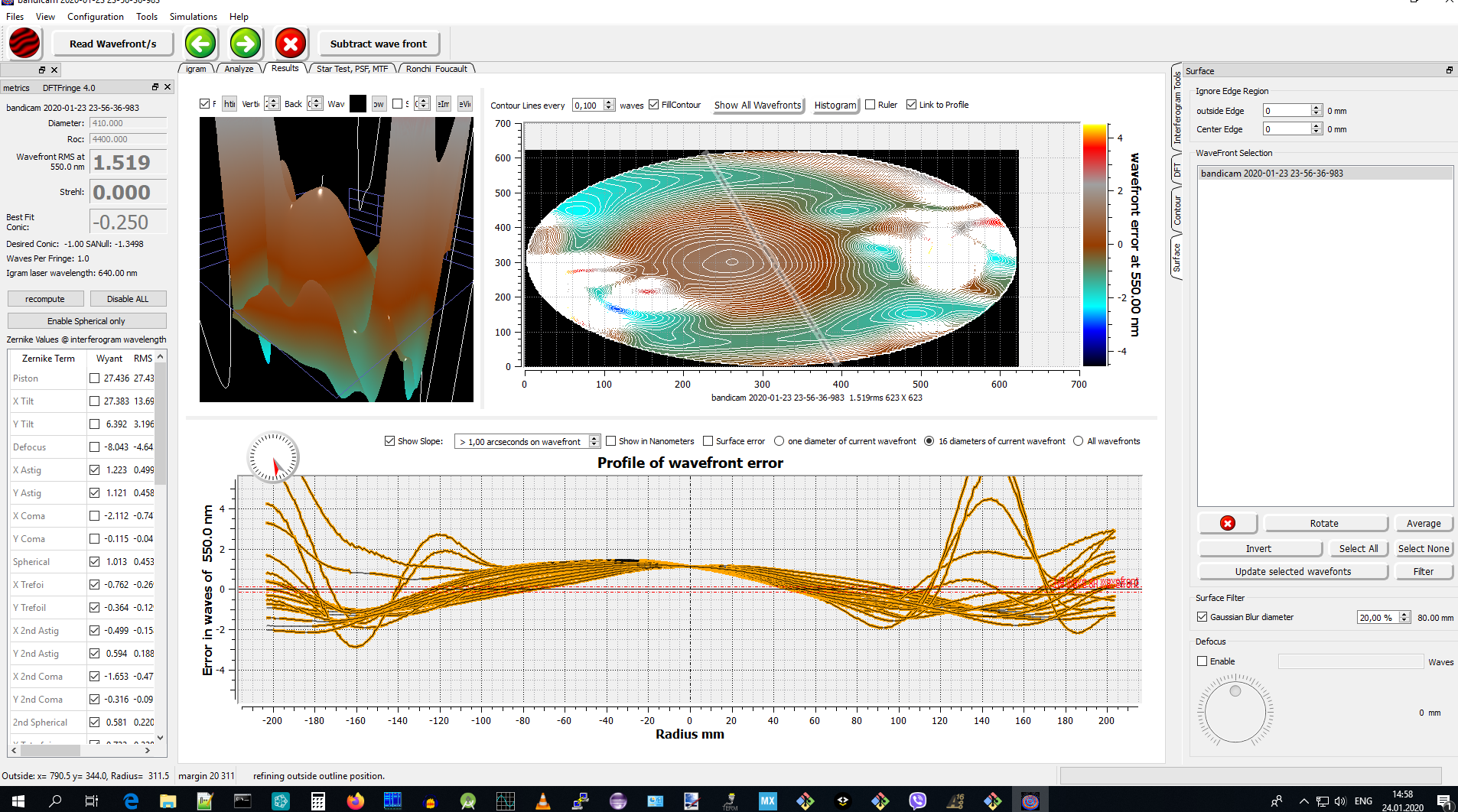
Task: Increase the contour lines interval value
Action: coord(609,102)
